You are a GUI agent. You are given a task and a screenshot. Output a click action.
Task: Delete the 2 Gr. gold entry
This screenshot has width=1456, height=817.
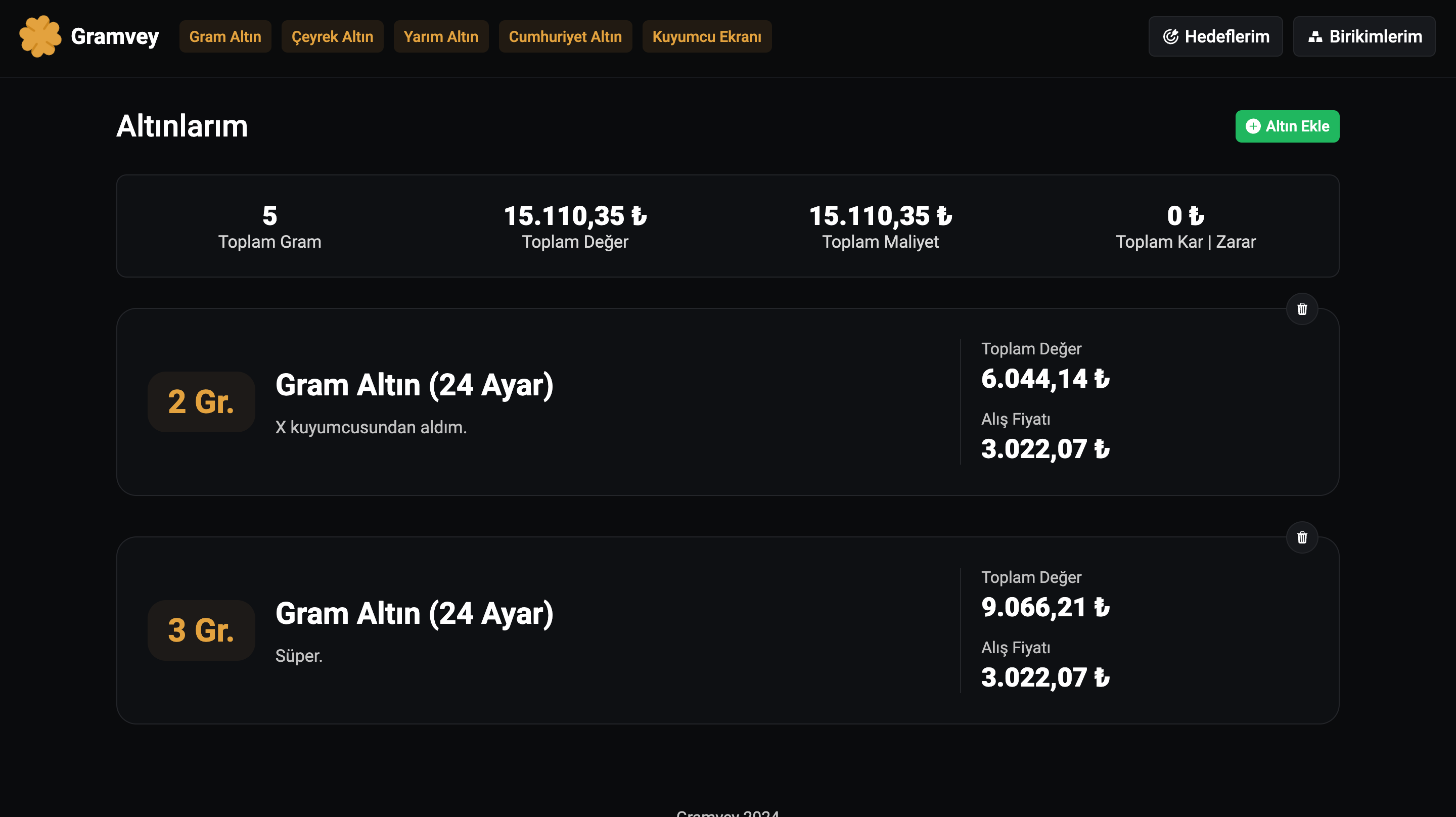tap(1302, 309)
